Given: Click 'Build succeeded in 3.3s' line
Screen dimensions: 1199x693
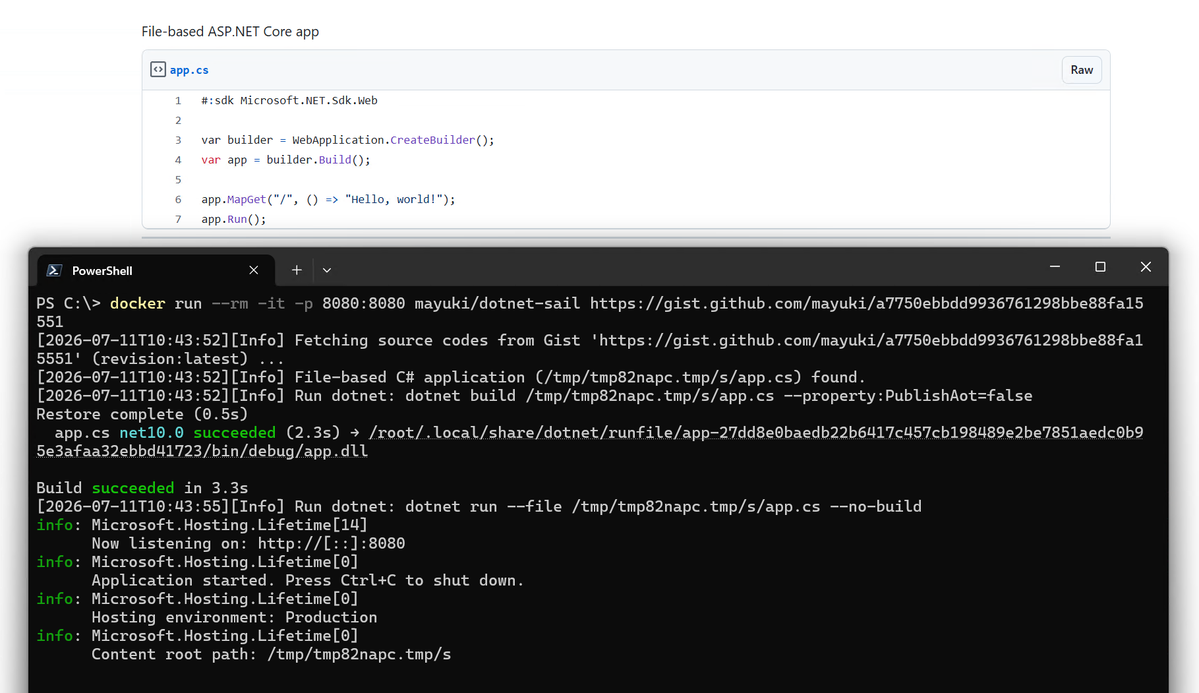Looking at the screenshot, I should [142, 488].
